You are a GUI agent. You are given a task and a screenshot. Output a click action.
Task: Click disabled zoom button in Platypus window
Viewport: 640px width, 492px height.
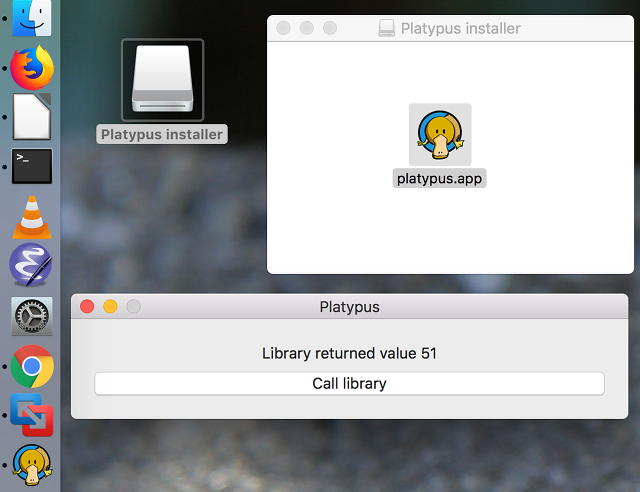pyautogui.click(x=133, y=306)
